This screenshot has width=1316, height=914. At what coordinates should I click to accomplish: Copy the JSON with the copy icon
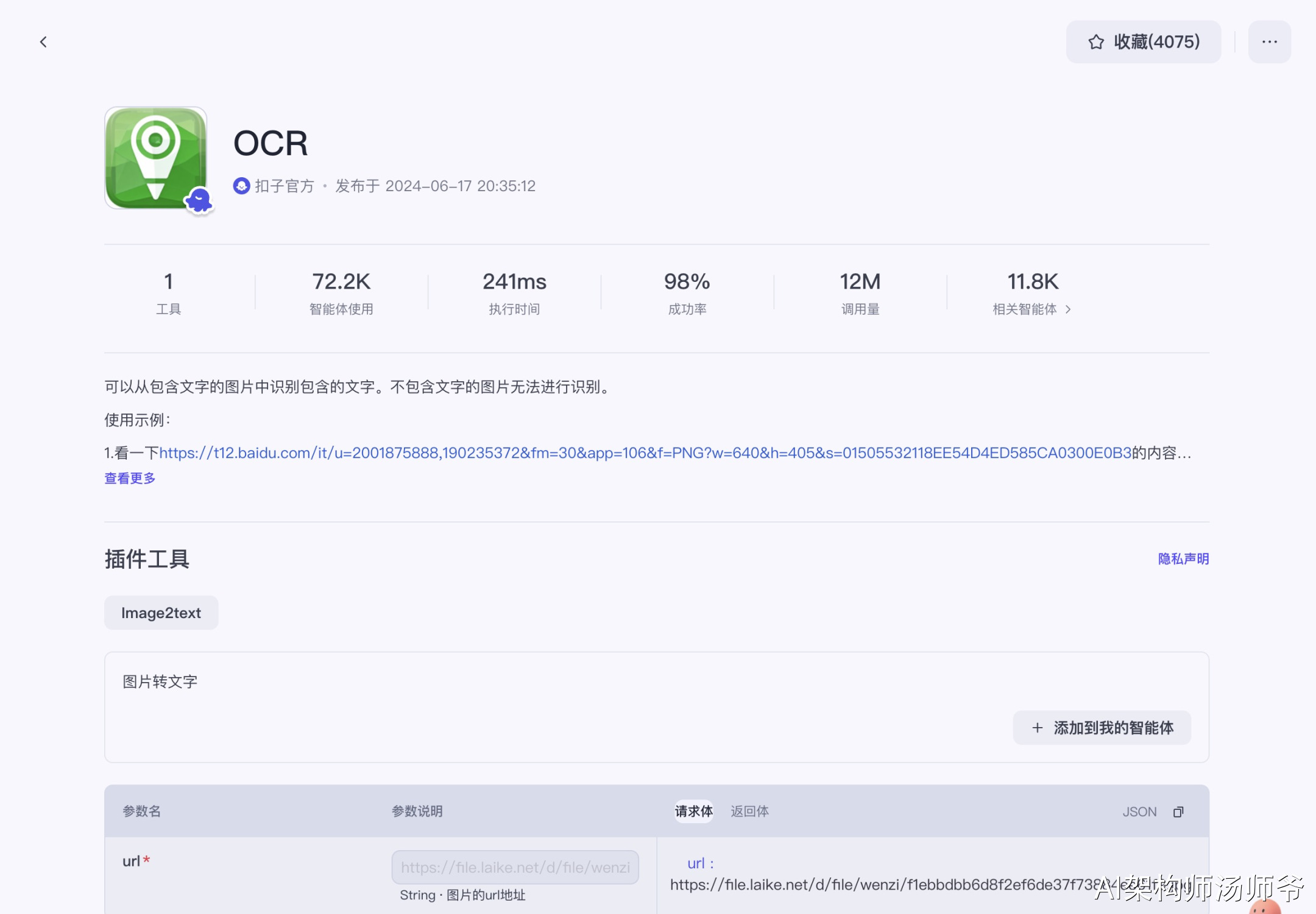point(1178,812)
